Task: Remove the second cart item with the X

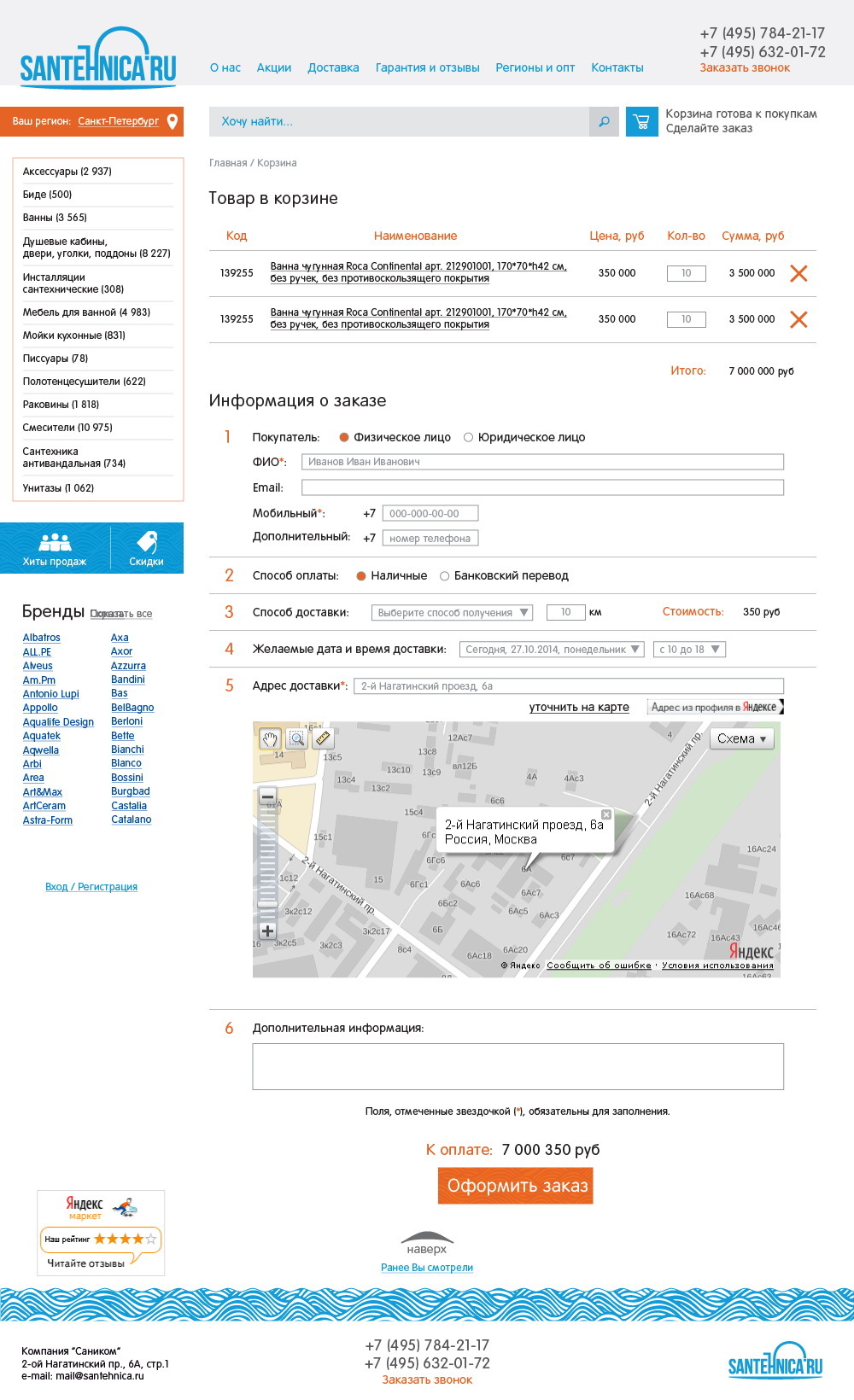Action: [x=798, y=319]
